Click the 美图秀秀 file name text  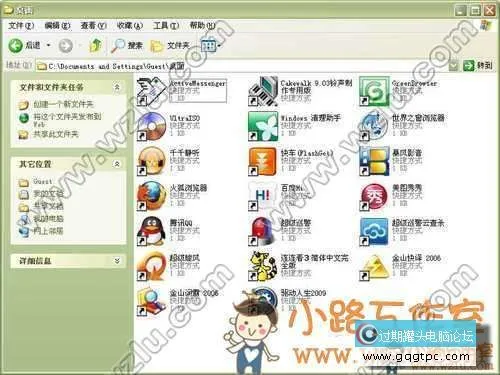(x=407, y=188)
